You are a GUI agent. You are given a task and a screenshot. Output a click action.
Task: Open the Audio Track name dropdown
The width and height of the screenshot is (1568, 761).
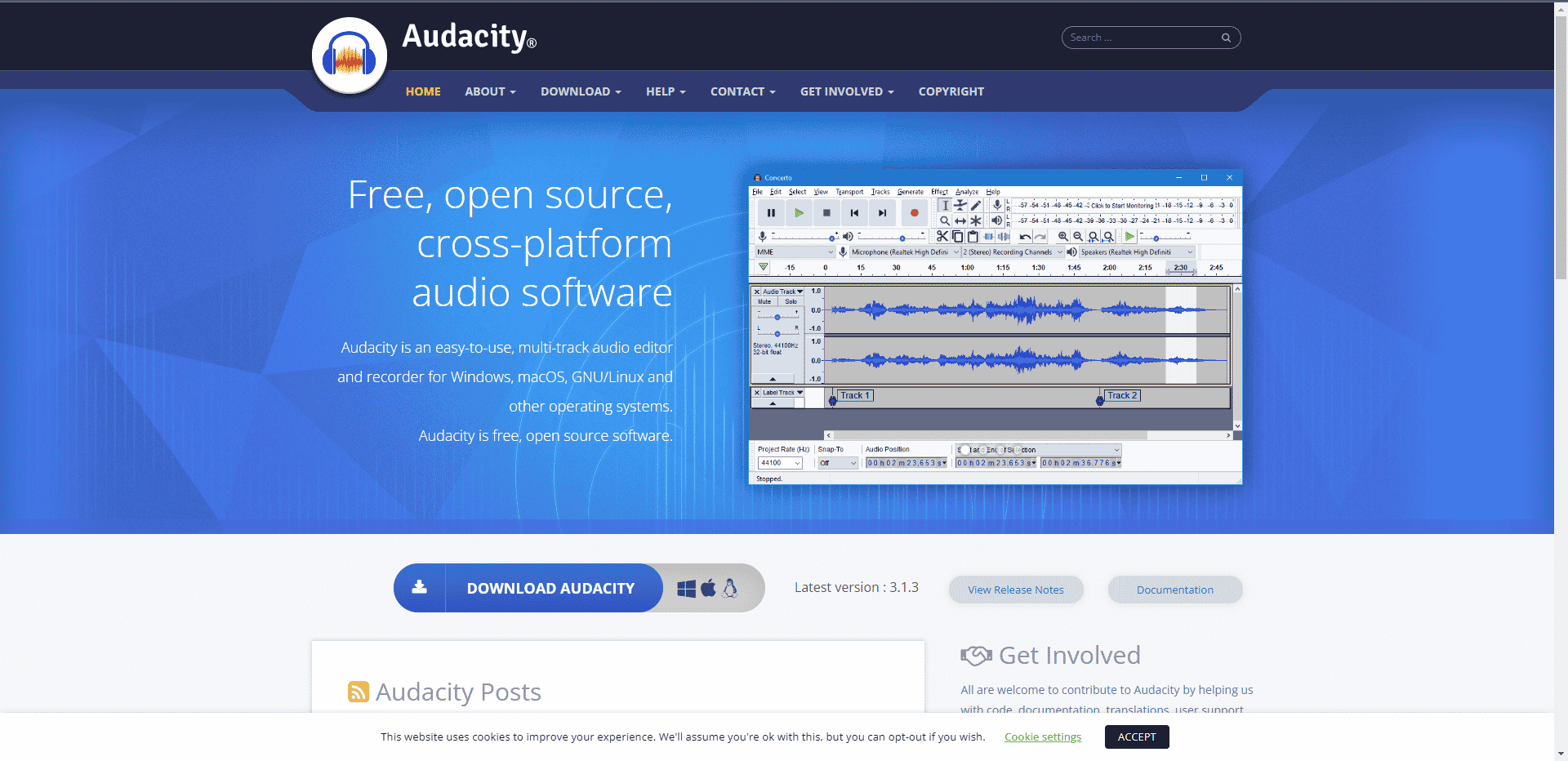click(x=782, y=291)
